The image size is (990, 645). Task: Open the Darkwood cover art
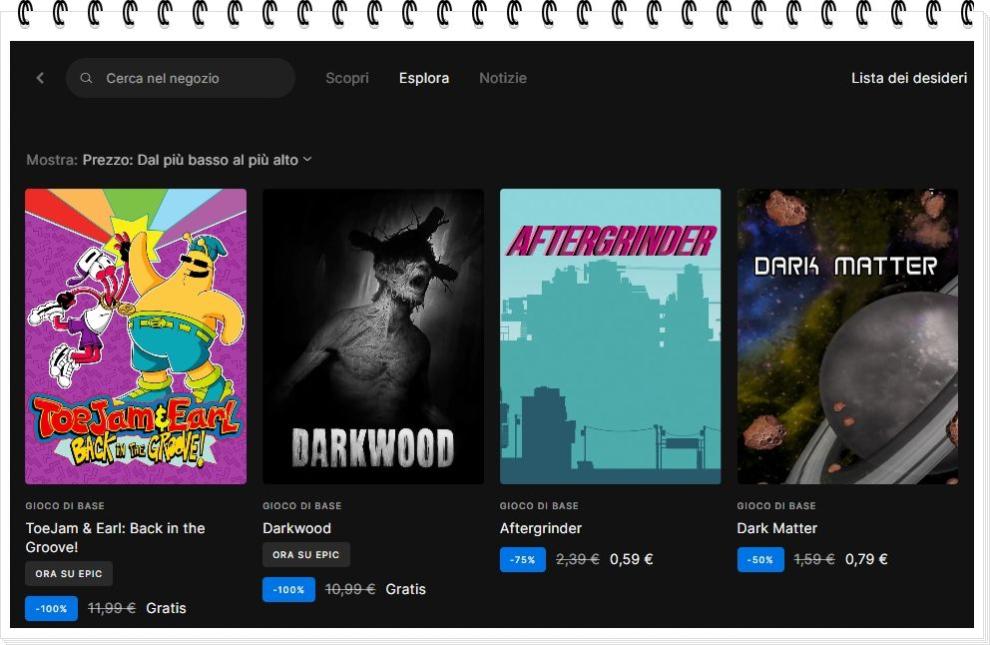coord(373,336)
